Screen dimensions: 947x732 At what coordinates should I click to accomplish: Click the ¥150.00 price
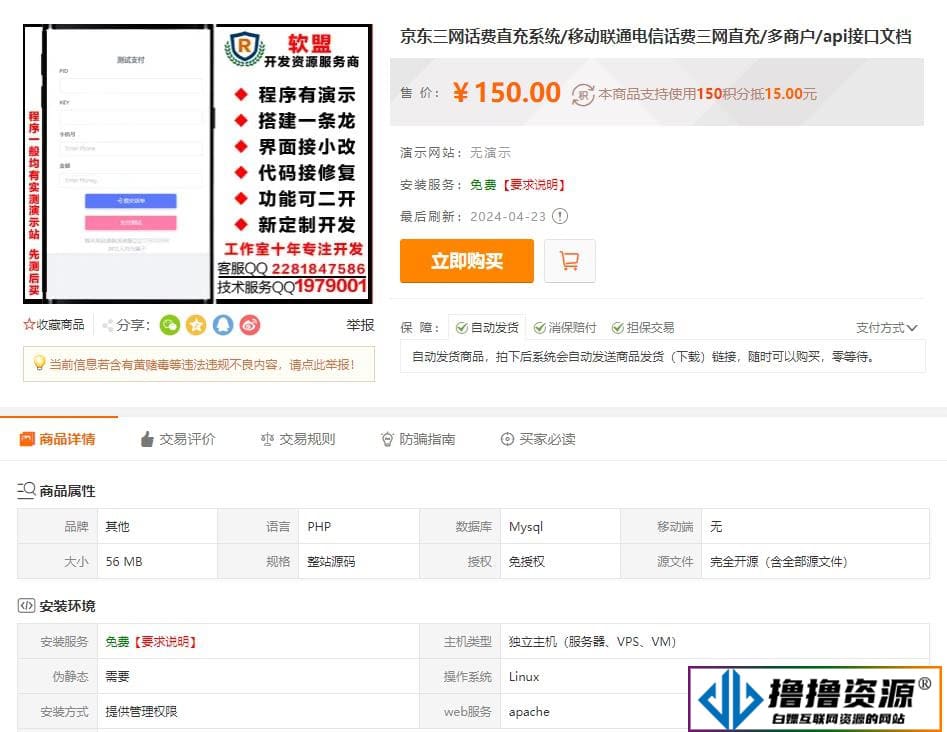coord(507,92)
